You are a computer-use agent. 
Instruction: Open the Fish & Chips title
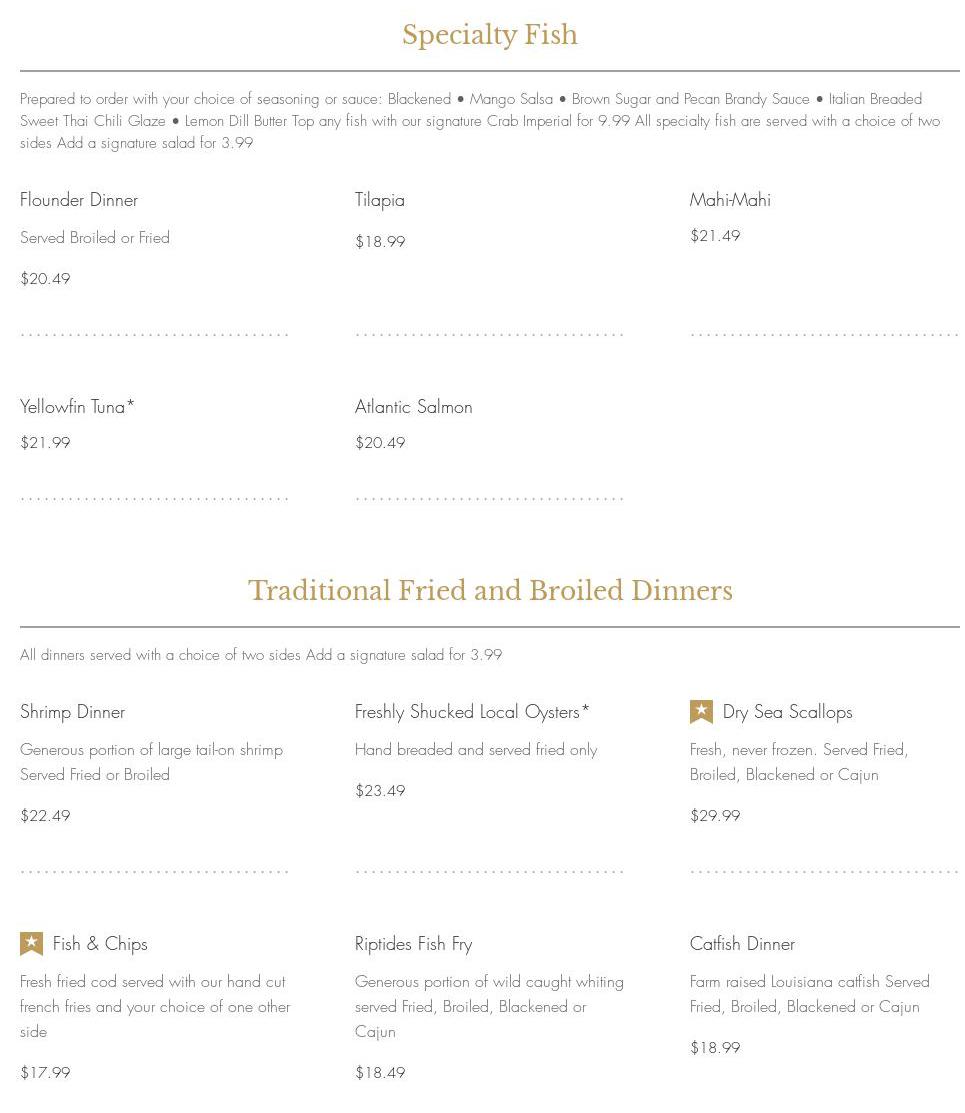pyautogui.click(x=100, y=944)
